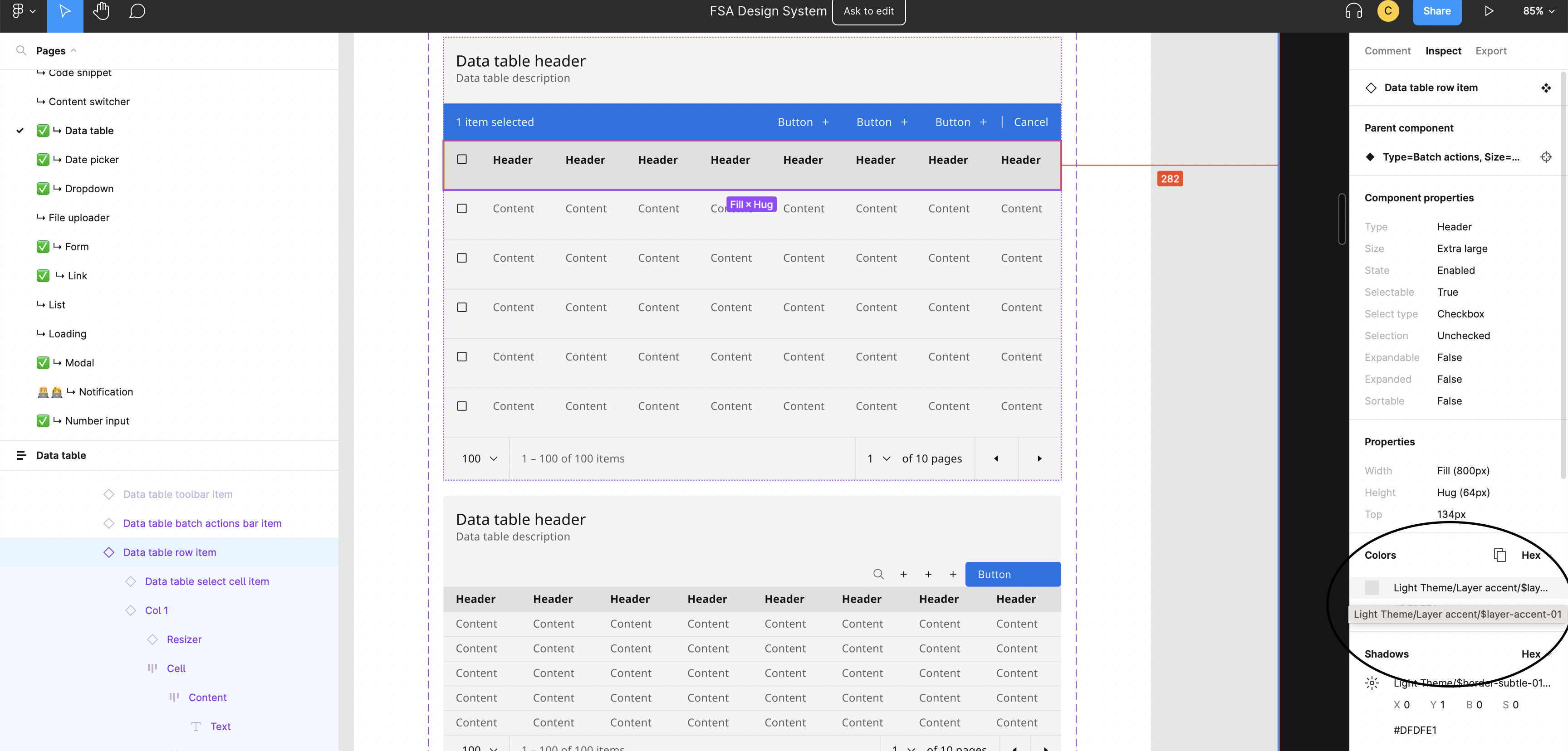Click the #DFDFE1 shadow hex value

coord(1415,730)
